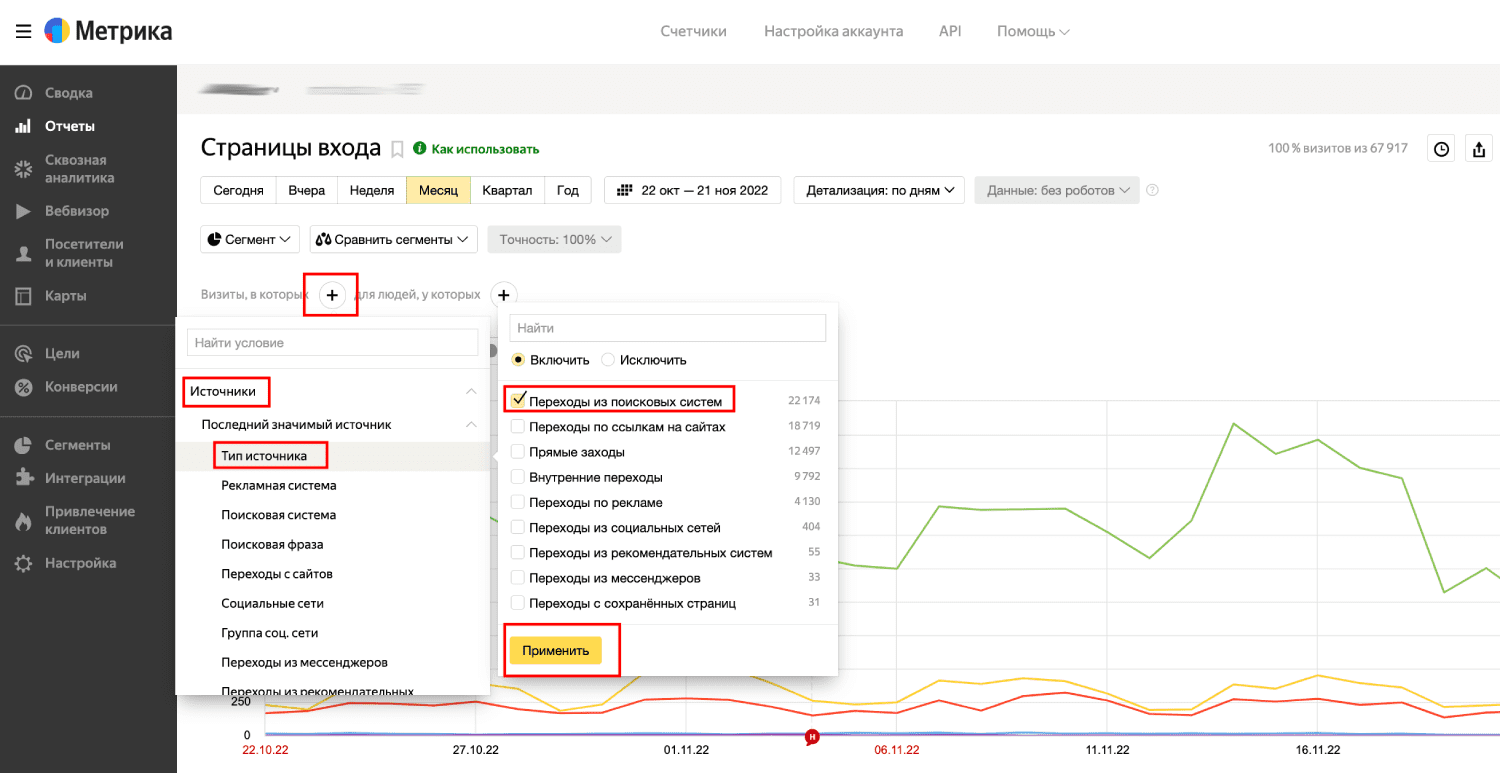The image size is (1500, 773).
Task: Select the 'Исключить' radio button
Action: (x=607, y=360)
